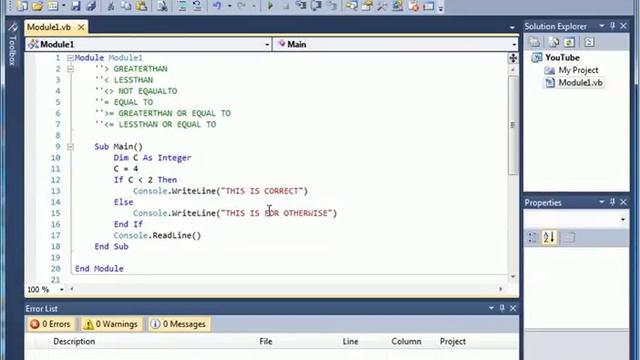Open the Toolbox side tab

click(12, 45)
